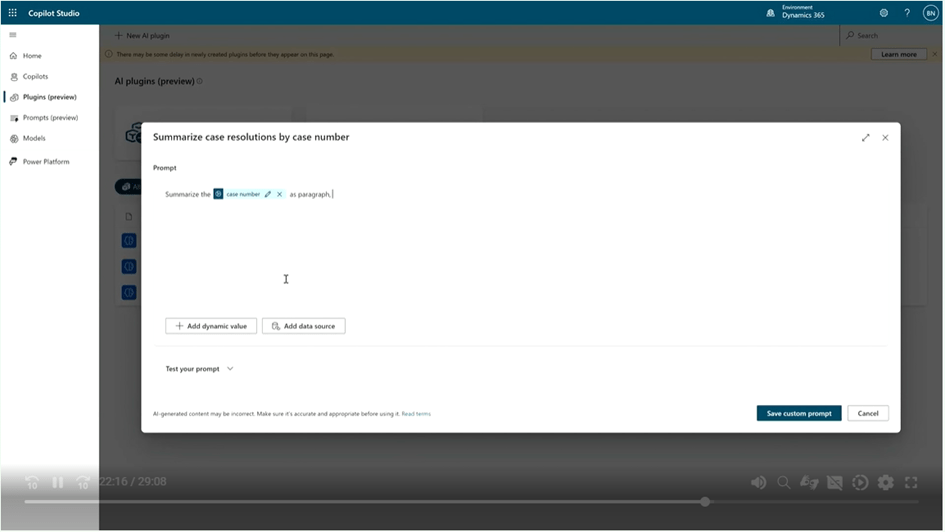
Task: Open Models in the left navigation
Action: (34, 138)
